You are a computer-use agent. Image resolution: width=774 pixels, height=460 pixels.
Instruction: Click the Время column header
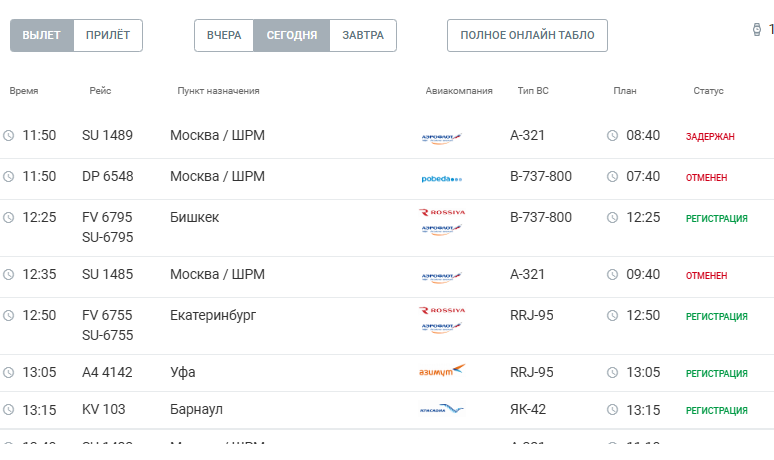point(24,91)
